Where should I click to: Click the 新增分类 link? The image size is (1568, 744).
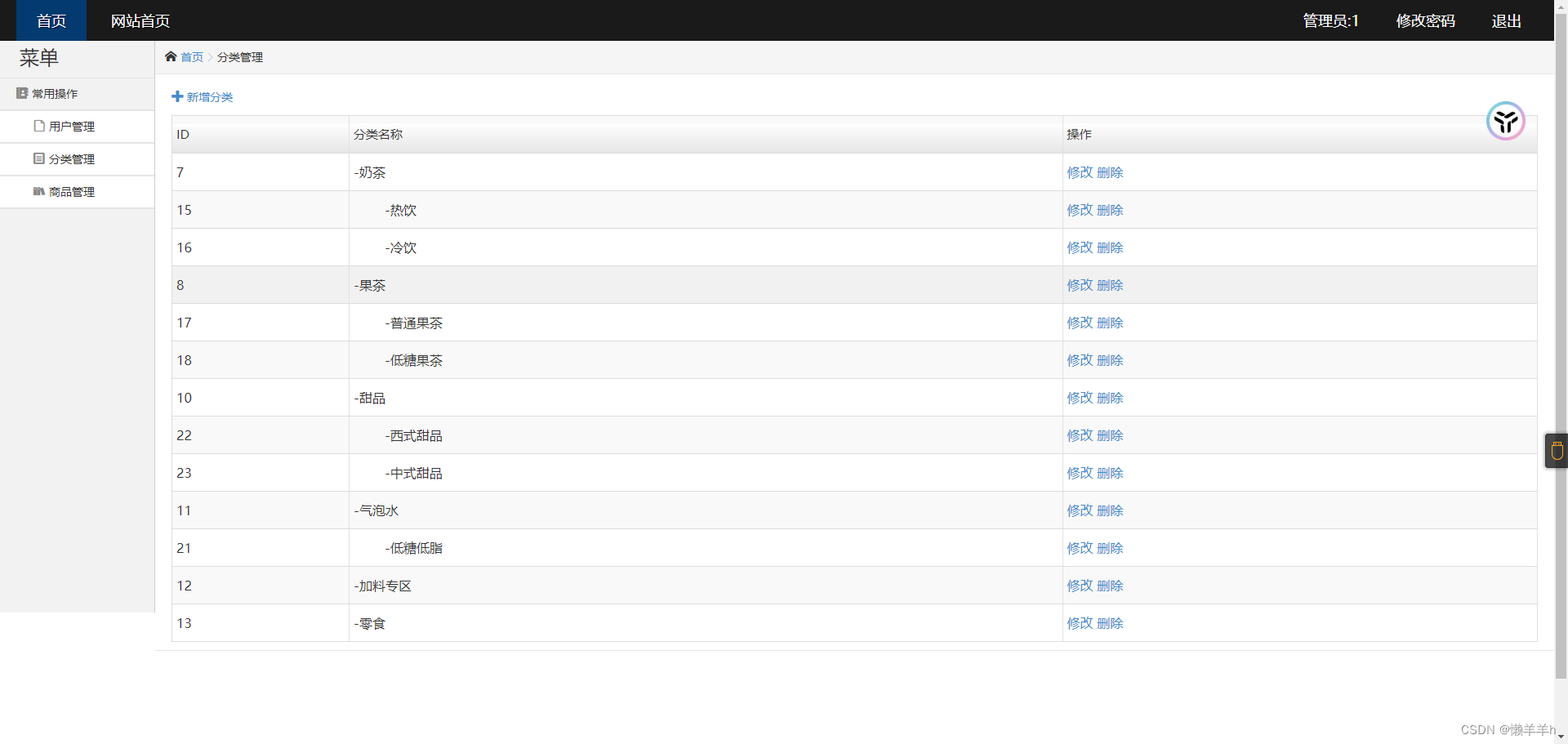click(210, 97)
